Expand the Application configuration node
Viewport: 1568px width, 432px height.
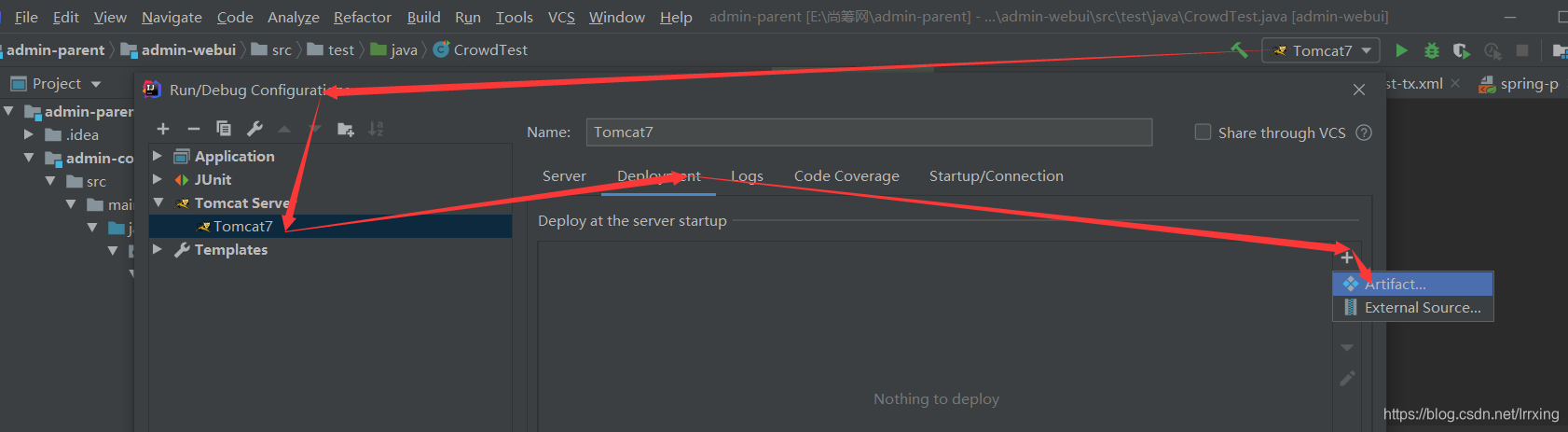[158, 156]
